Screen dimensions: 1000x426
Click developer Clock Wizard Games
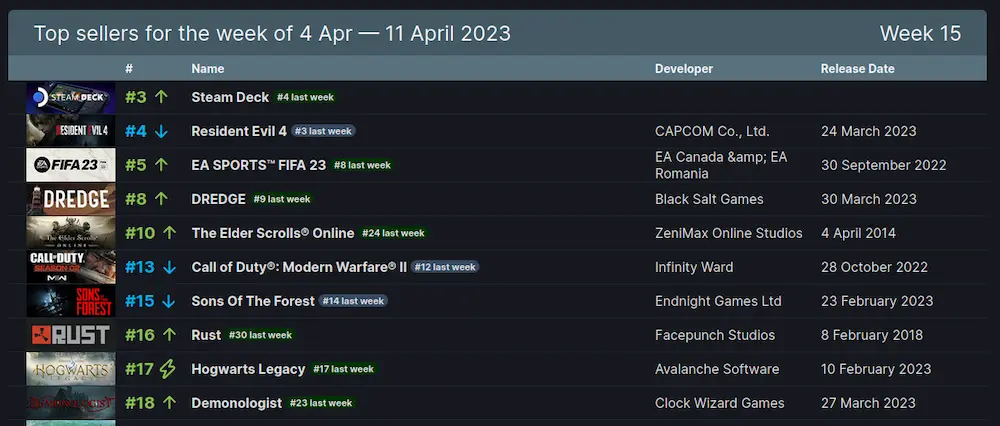(x=719, y=403)
